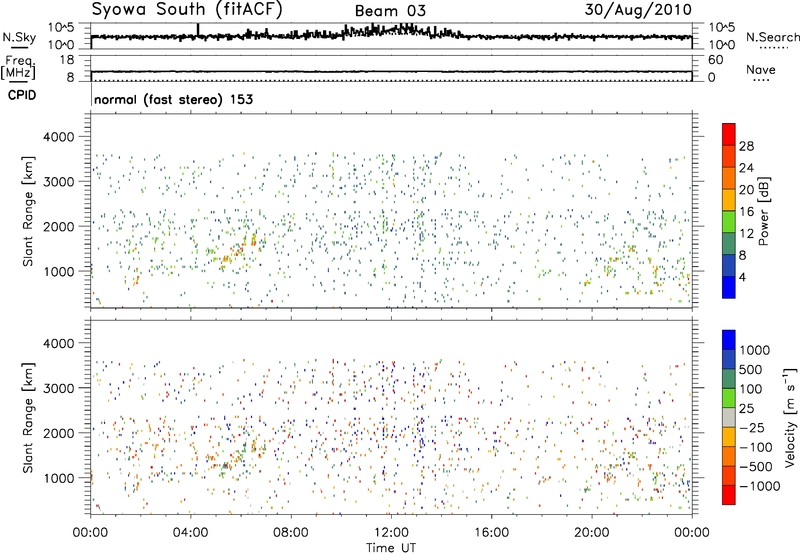800x554 pixels.
Task: Click the "-1000" label on Velocity color bar
Action: click(x=760, y=486)
